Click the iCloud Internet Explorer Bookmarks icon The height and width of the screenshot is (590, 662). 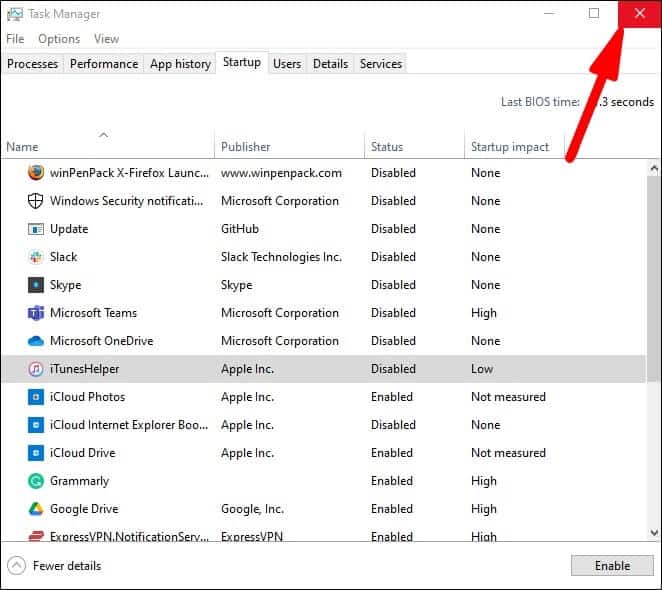[36, 425]
